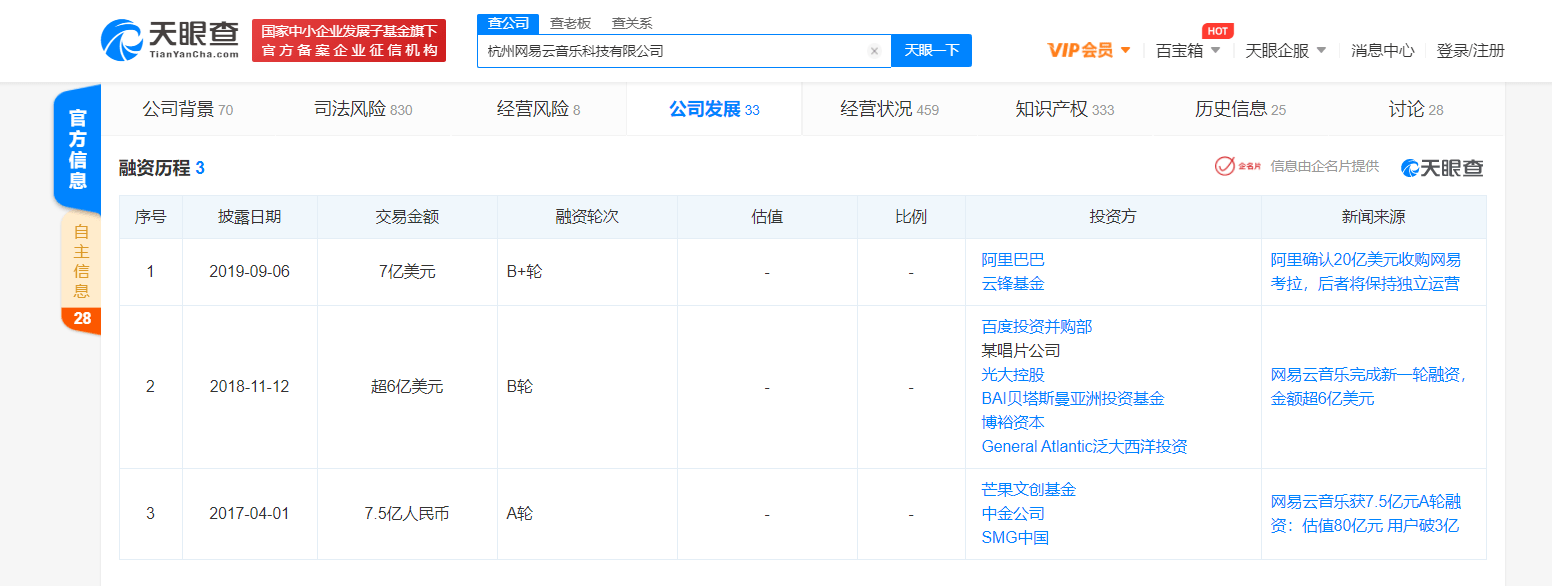Viewport: 1552px width, 586px height.
Task: Click the 超6亿美元 amount cell
Action: click(x=407, y=387)
